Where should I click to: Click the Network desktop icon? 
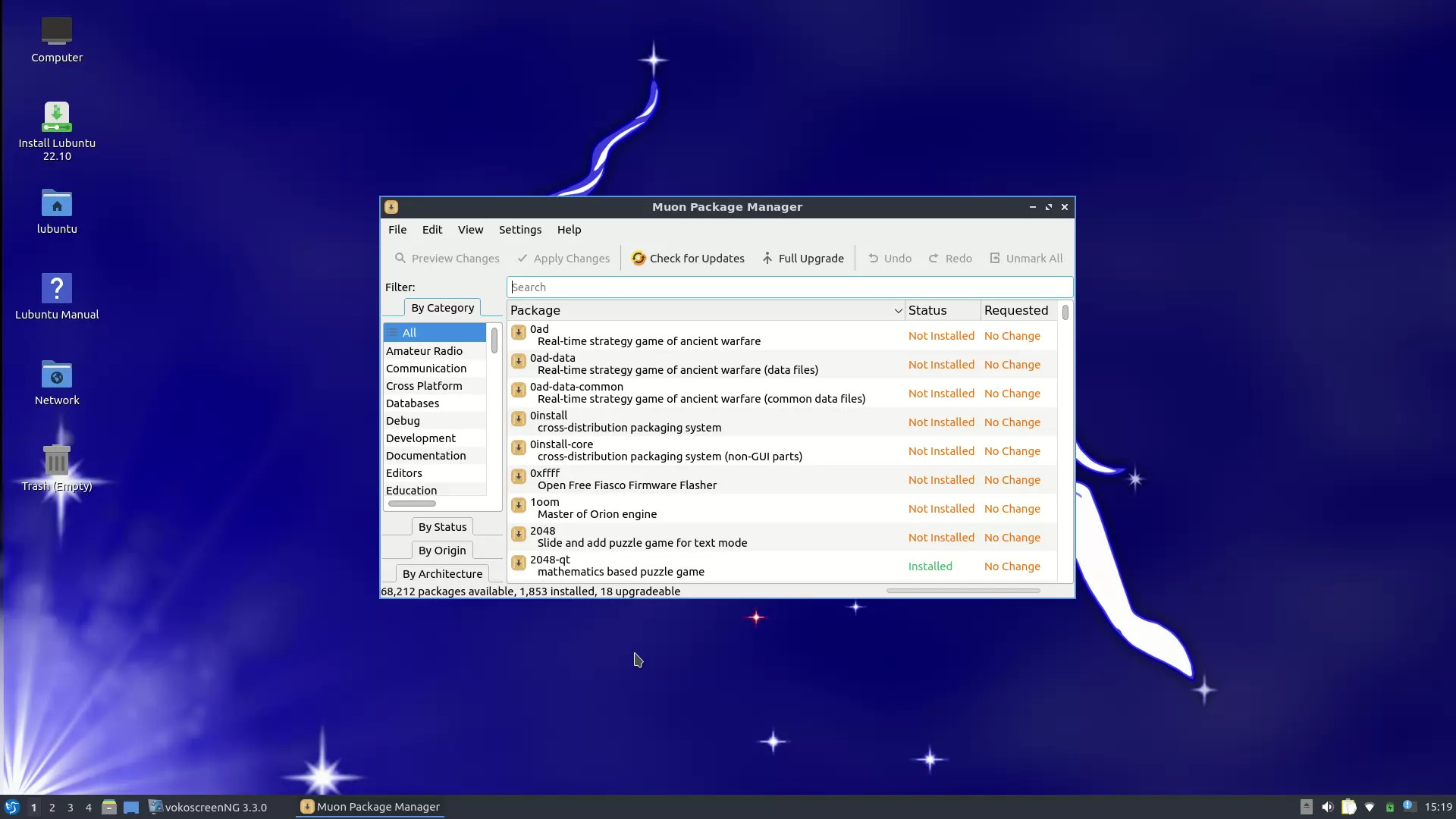pyautogui.click(x=57, y=382)
